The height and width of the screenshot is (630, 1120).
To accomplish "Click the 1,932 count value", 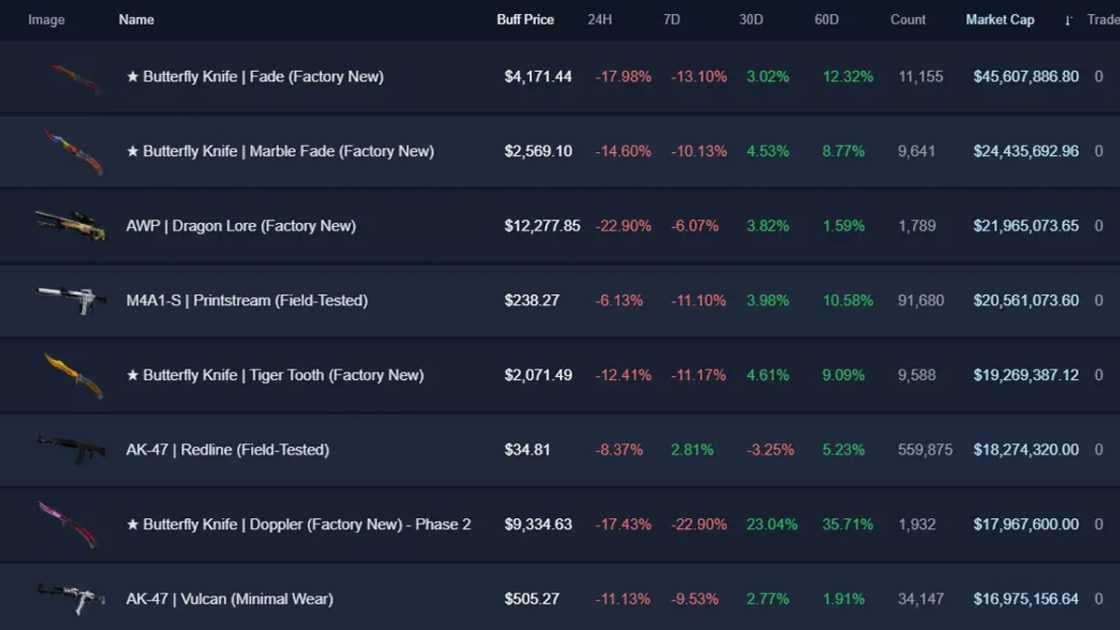I will pyautogui.click(x=916, y=524).
